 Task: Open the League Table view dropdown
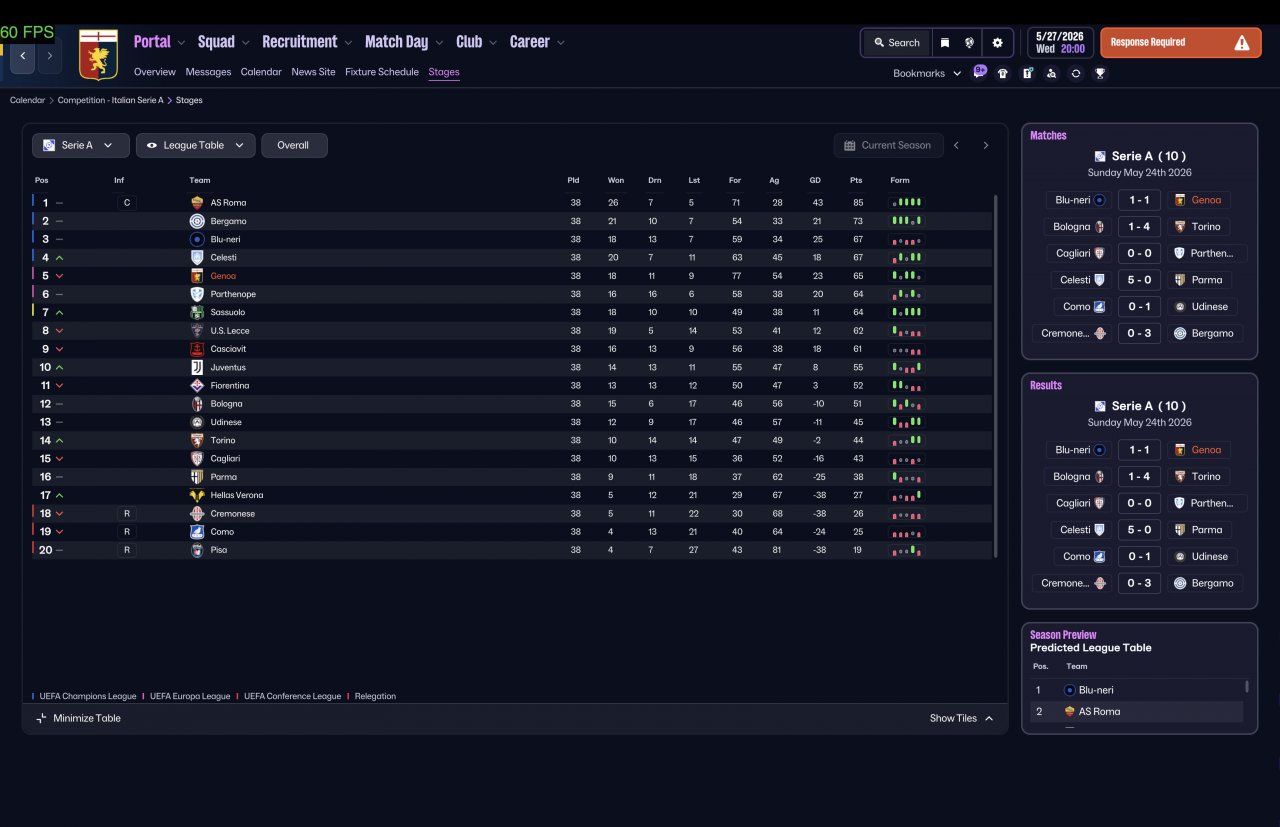point(196,145)
